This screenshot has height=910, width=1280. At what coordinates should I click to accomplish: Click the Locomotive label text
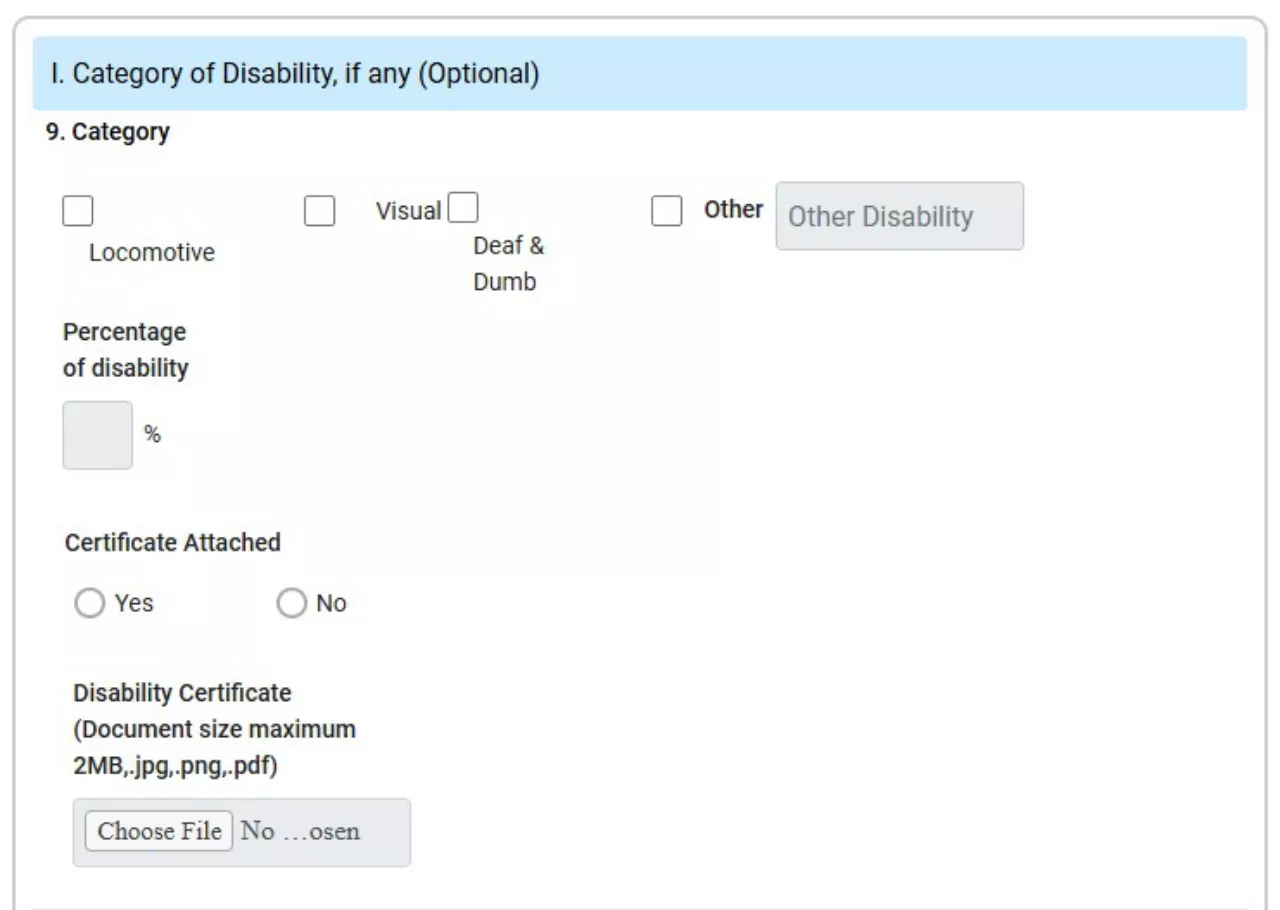click(x=148, y=252)
